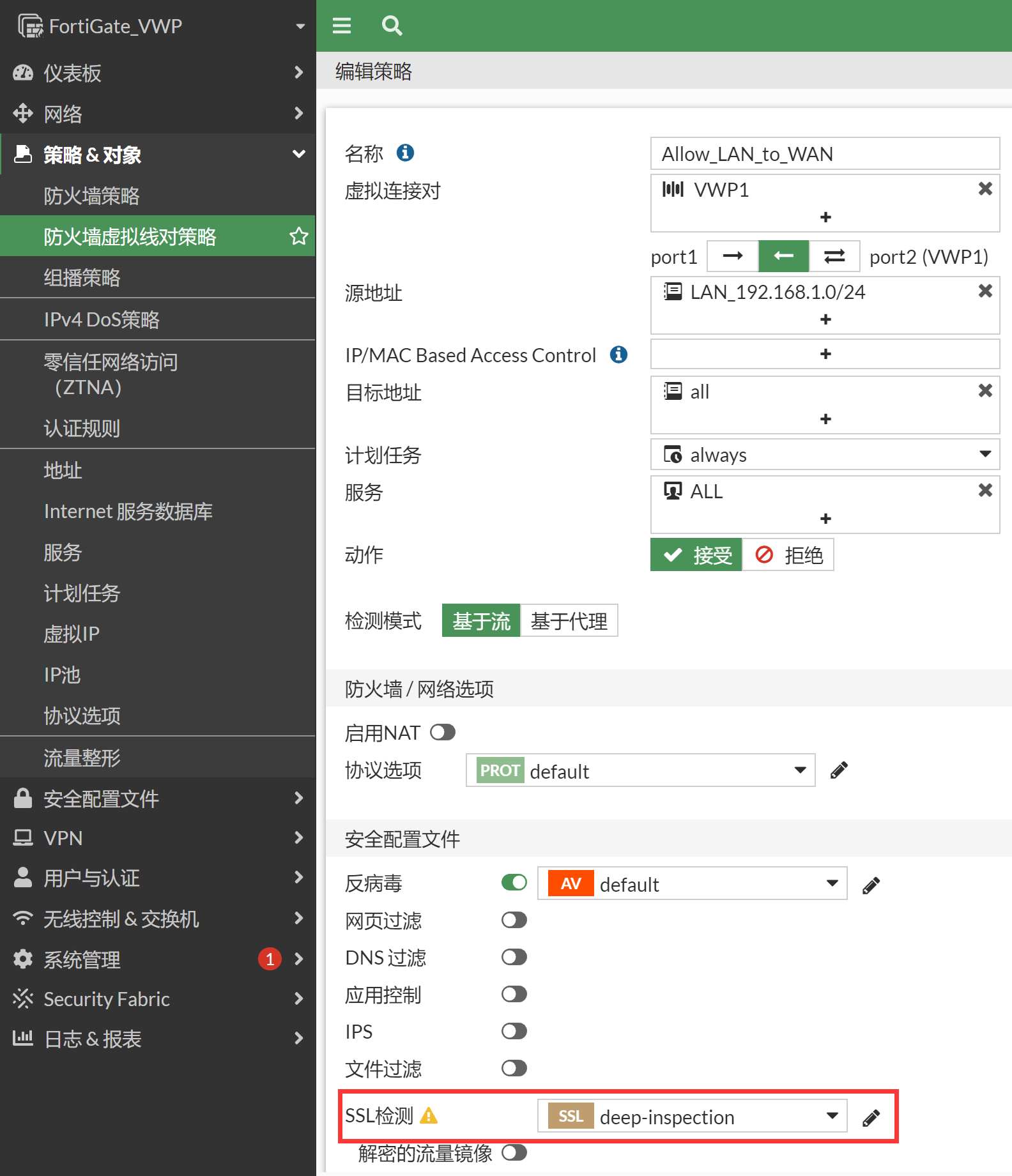Click the 拒绝 action button

click(x=788, y=555)
